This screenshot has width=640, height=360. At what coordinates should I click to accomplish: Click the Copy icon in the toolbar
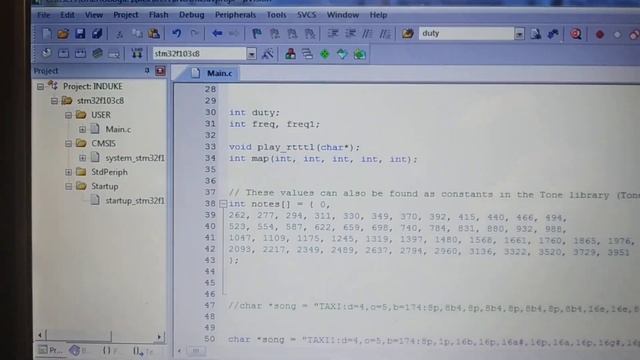[x=137, y=33]
